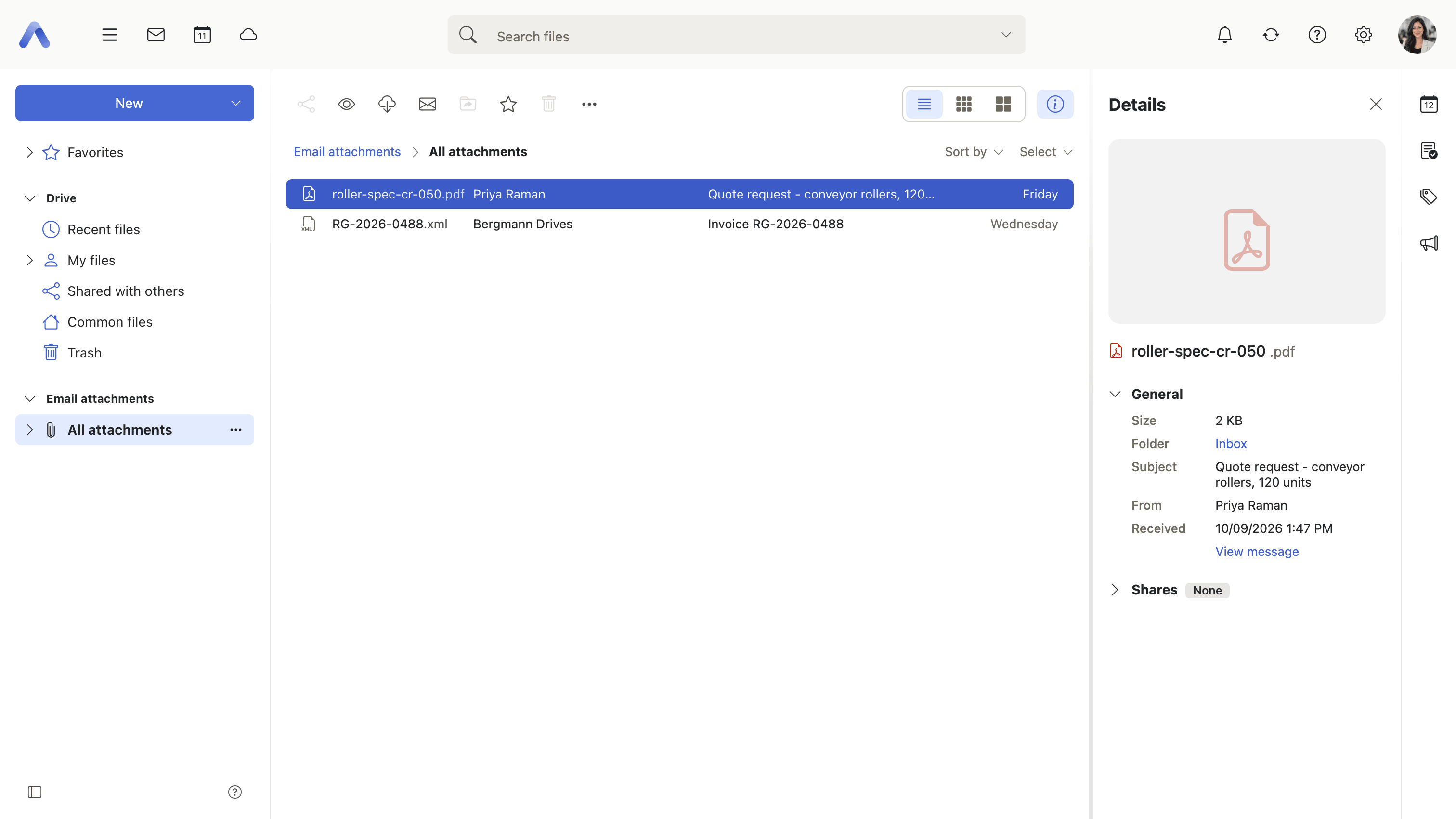Click the View message link
This screenshot has width=1456, height=819.
[x=1257, y=552]
